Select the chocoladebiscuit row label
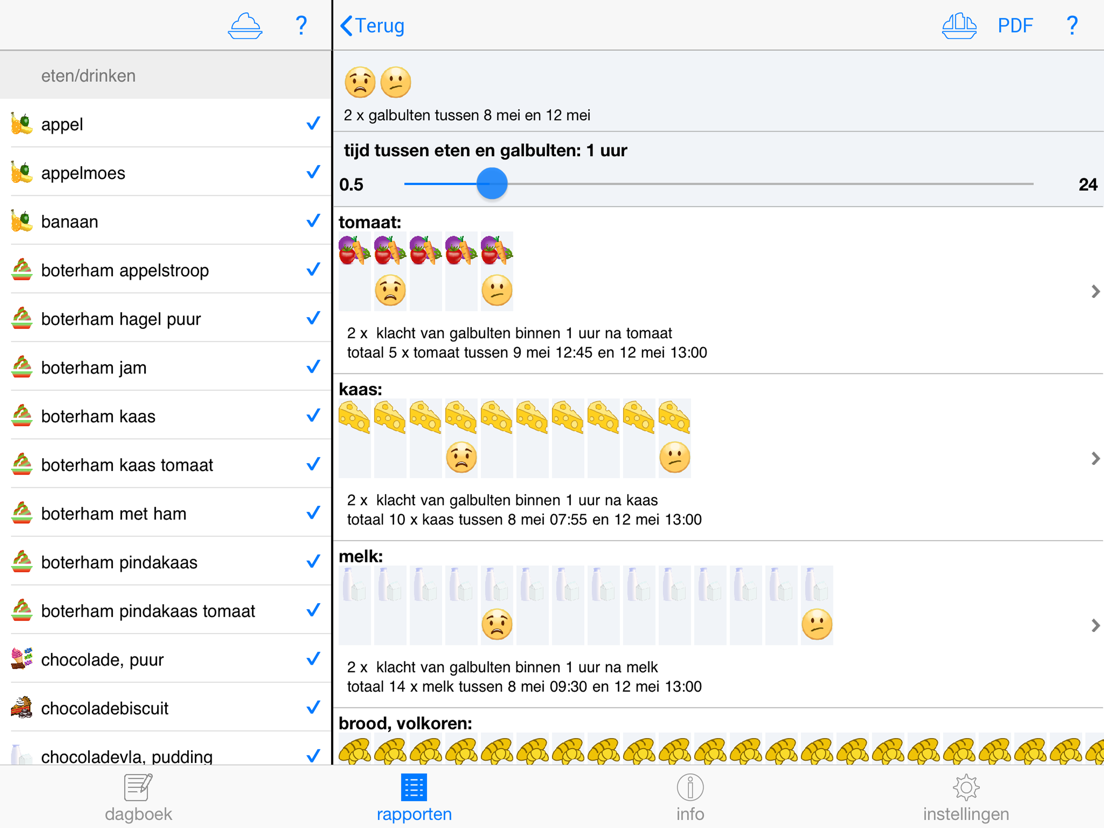This screenshot has height=828, width=1104. pos(104,708)
